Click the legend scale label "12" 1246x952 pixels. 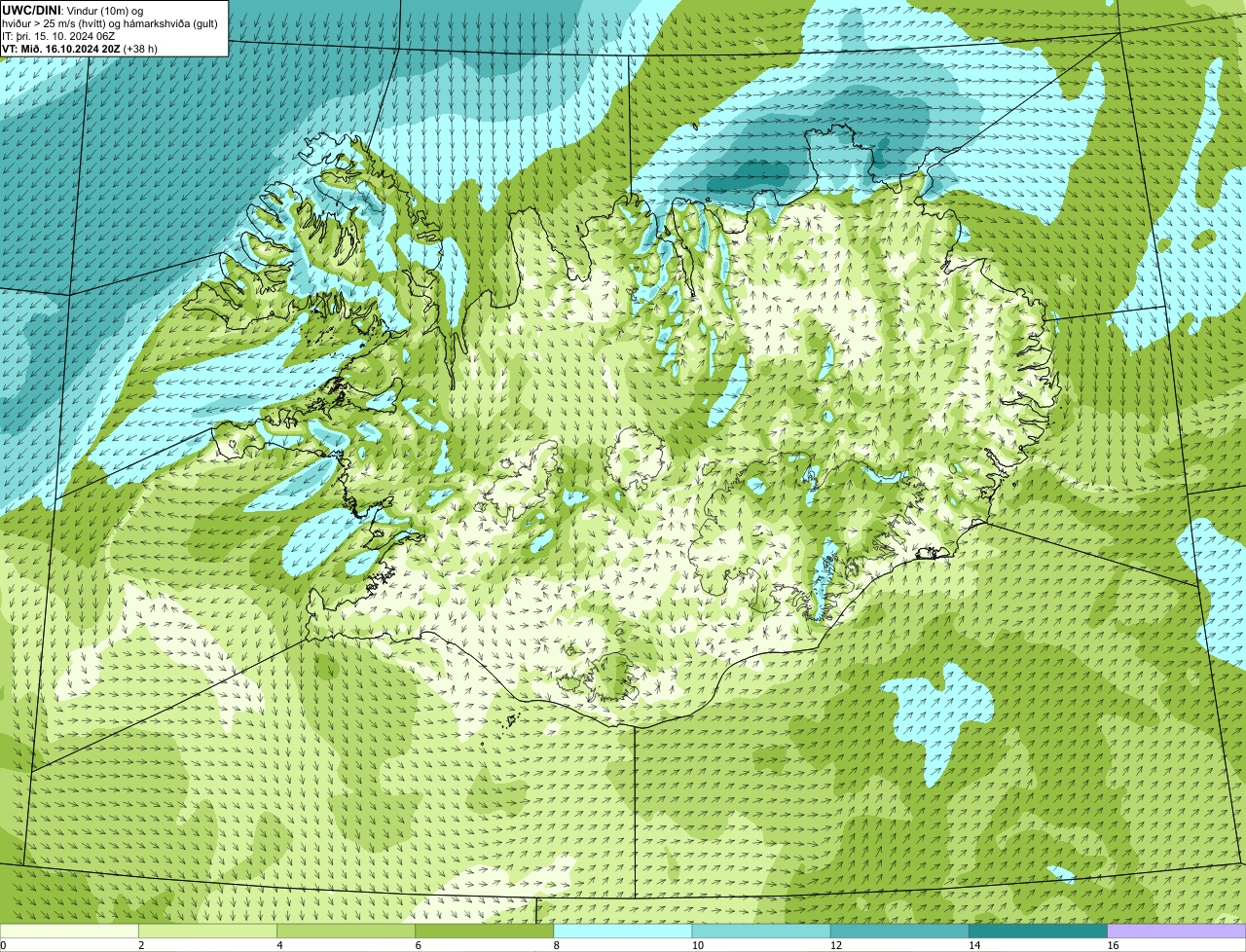coord(836,945)
